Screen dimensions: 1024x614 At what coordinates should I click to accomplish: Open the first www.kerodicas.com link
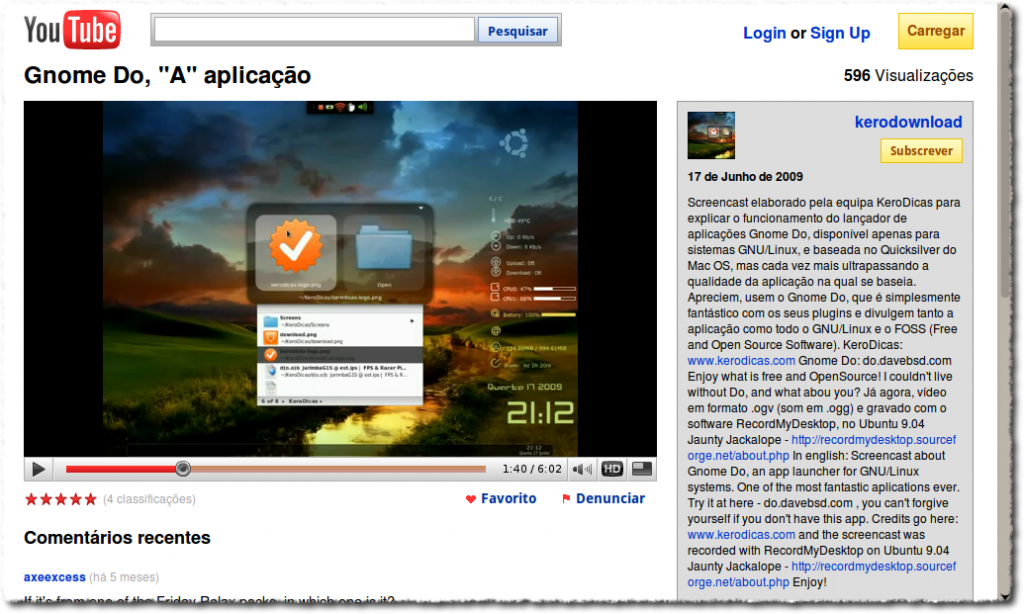[x=741, y=361]
